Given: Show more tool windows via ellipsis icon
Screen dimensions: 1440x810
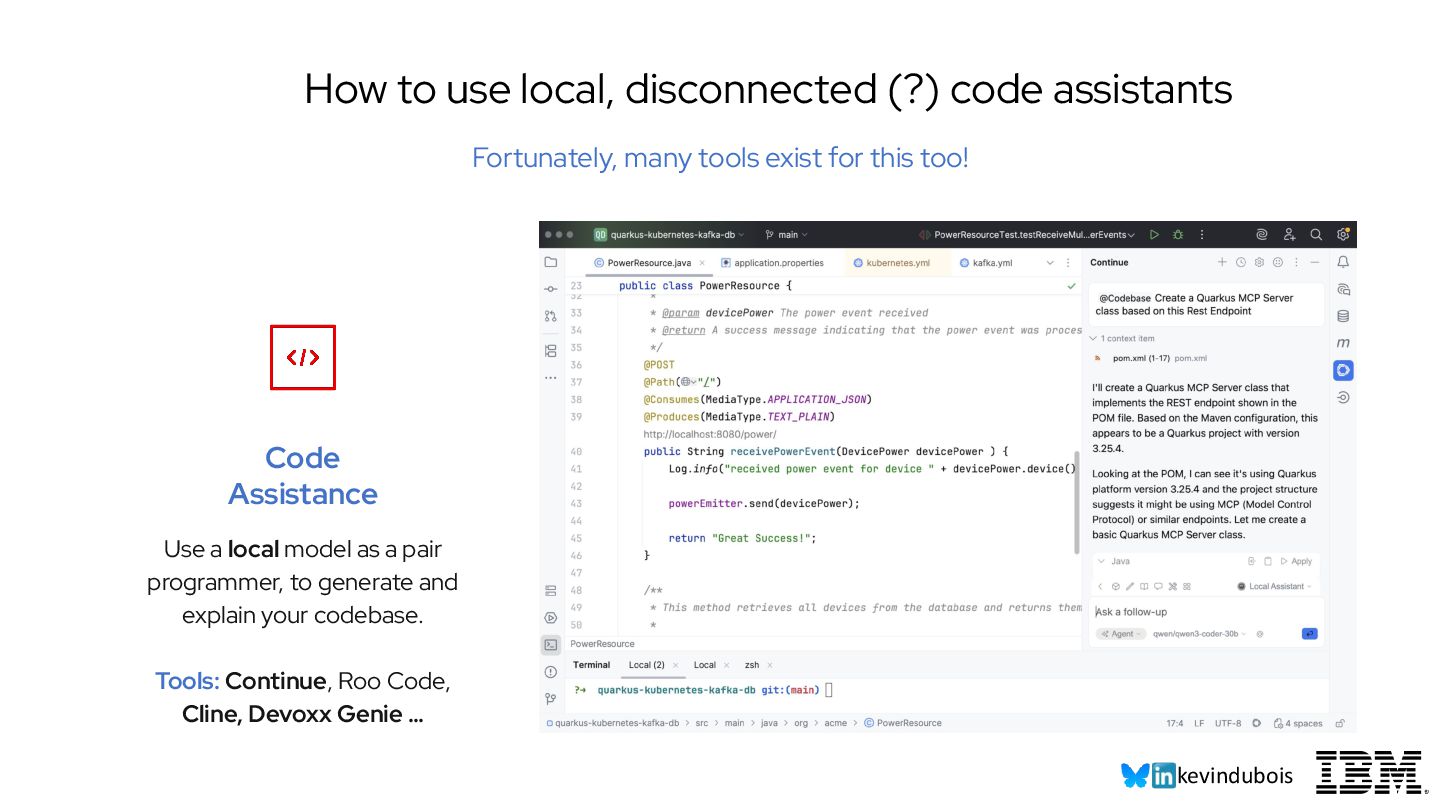Looking at the screenshot, I should tap(550, 378).
